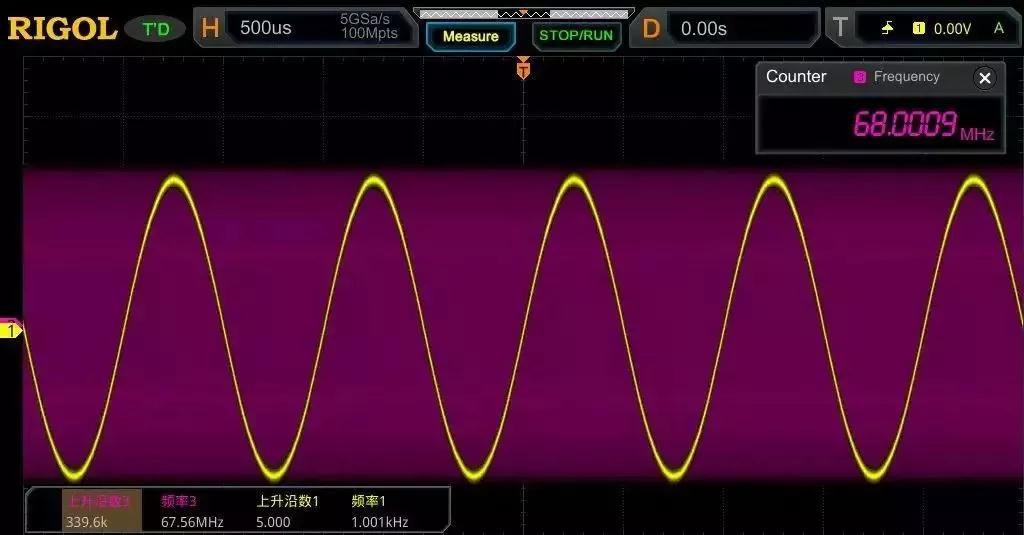This screenshot has height=535, width=1024.
Task: Close the Counter panel
Action: point(984,78)
